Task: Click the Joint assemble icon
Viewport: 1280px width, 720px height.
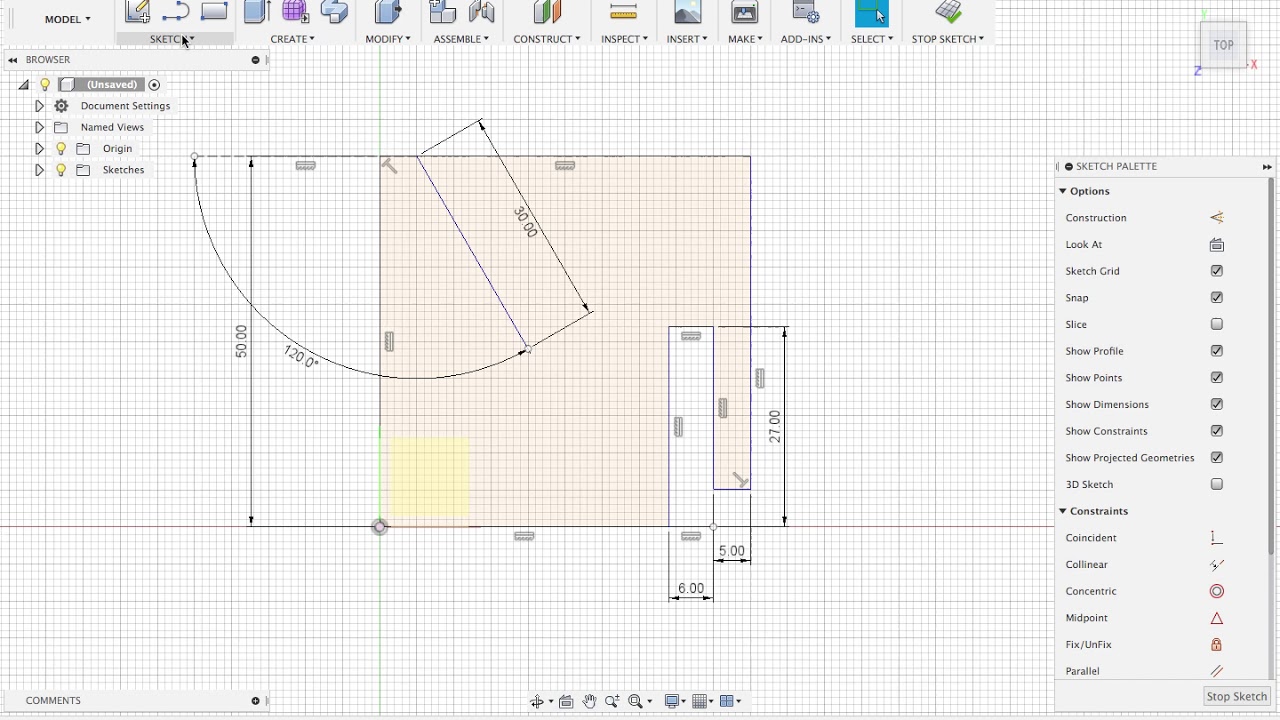Action: coord(481,12)
